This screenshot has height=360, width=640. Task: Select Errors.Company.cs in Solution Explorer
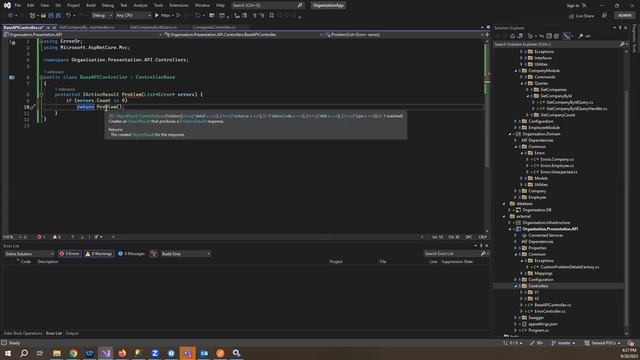coord(557,160)
